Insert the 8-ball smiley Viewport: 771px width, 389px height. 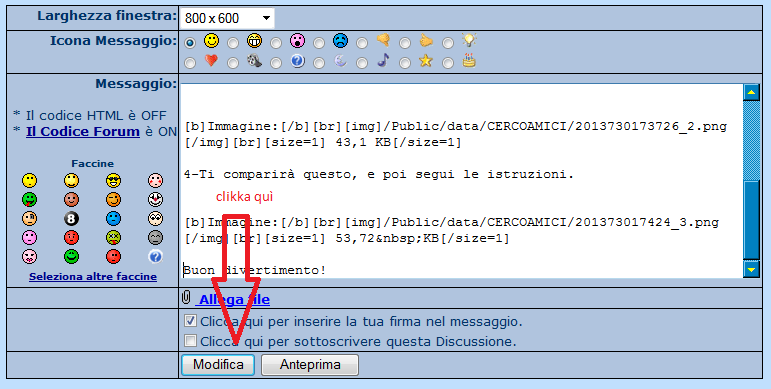coord(71,218)
